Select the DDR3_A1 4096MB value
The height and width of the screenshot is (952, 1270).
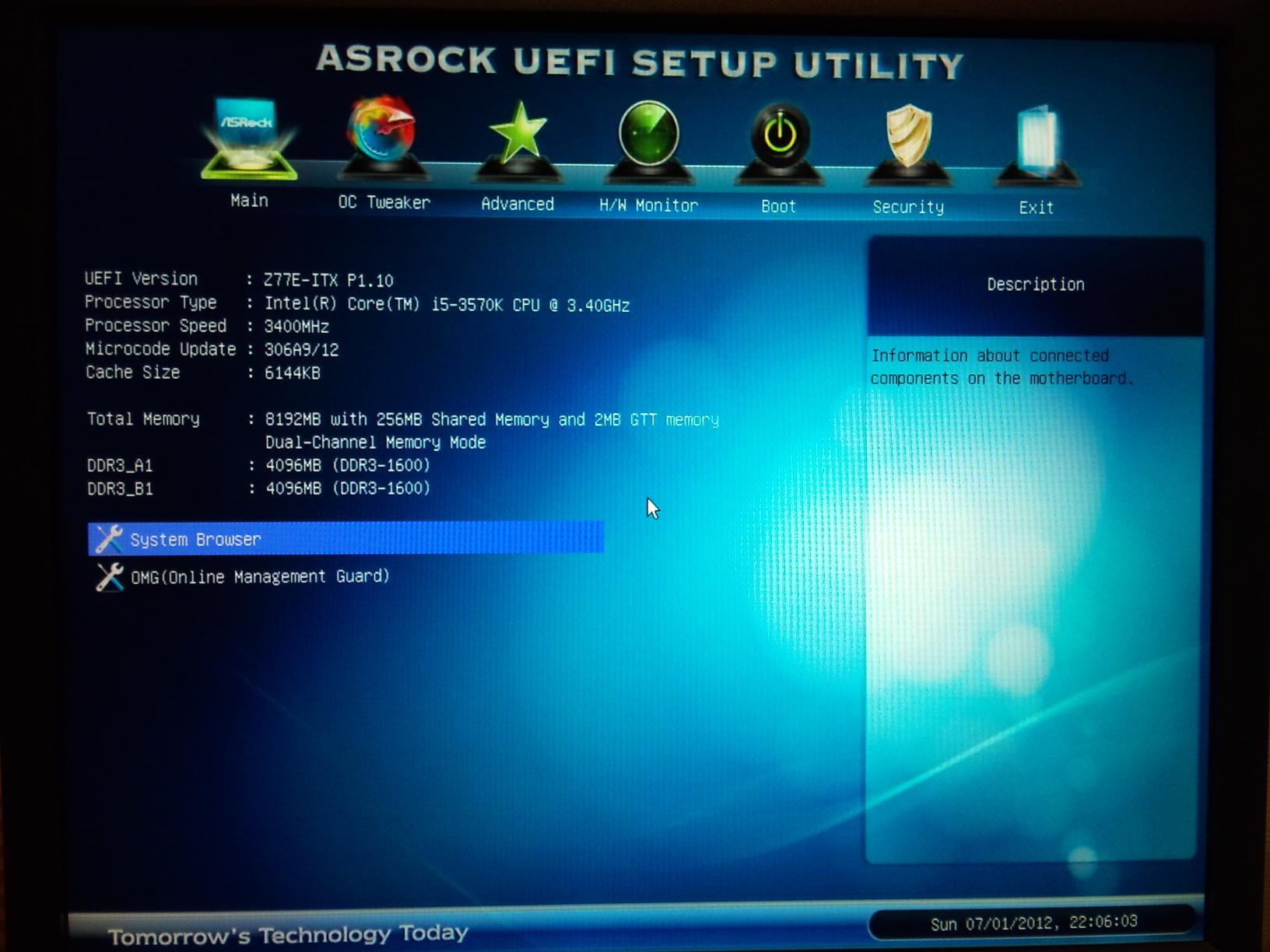tap(348, 465)
